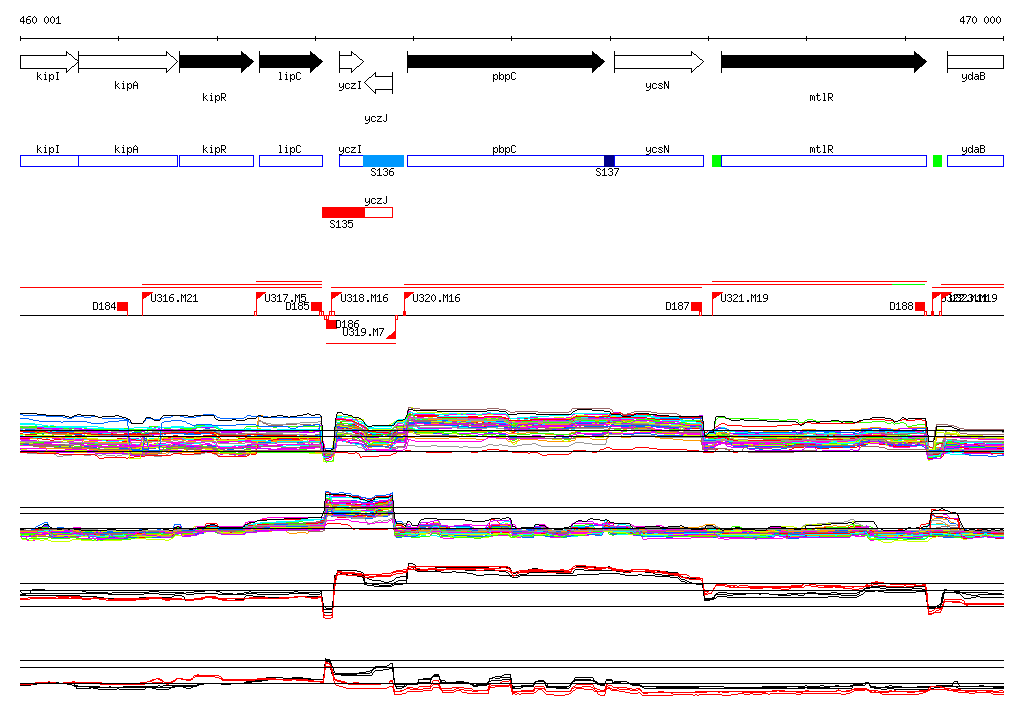Select the U320.M16 upshift flag
1024x714 pixels.
[408, 297]
